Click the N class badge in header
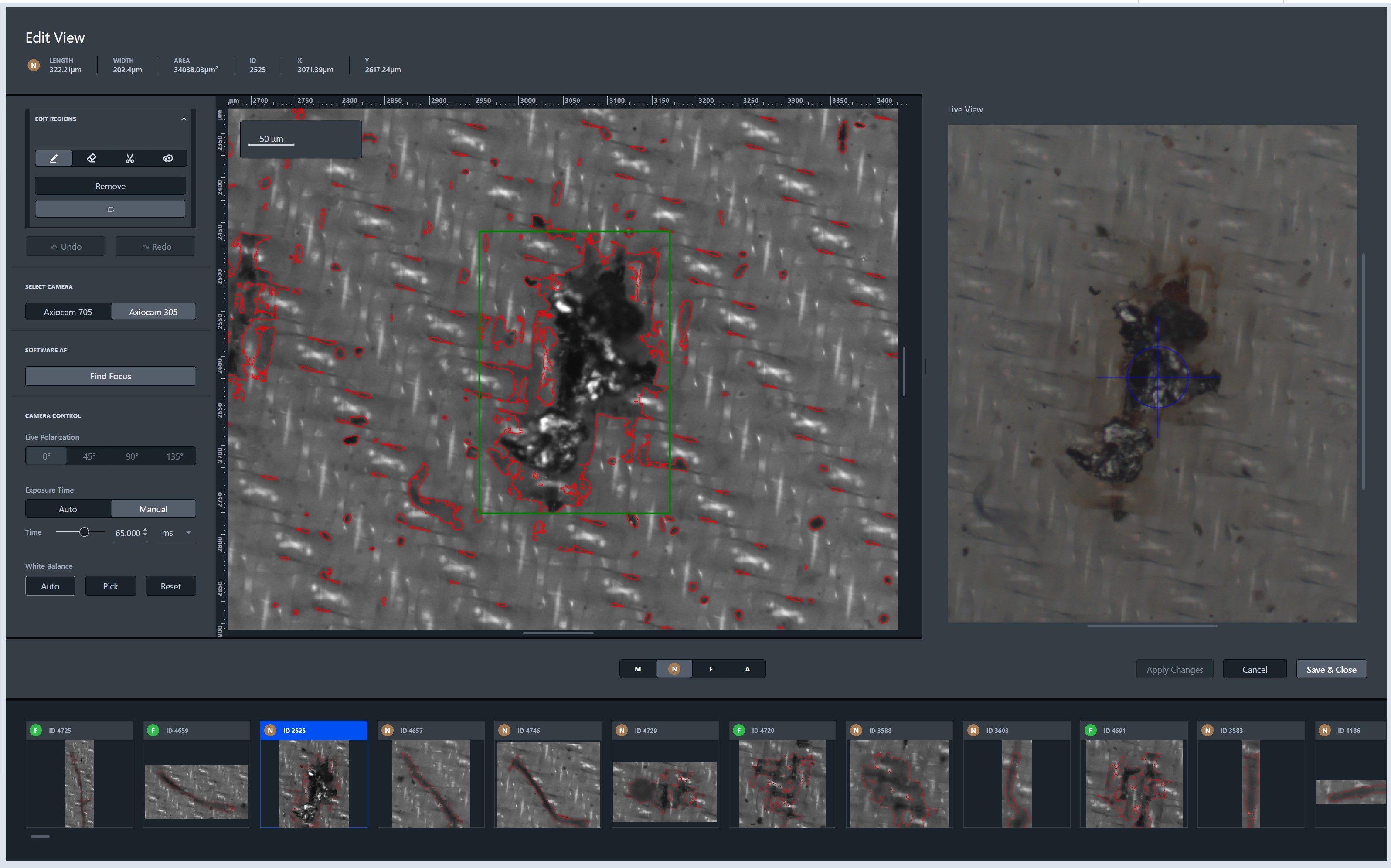 (x=34, y=65)
